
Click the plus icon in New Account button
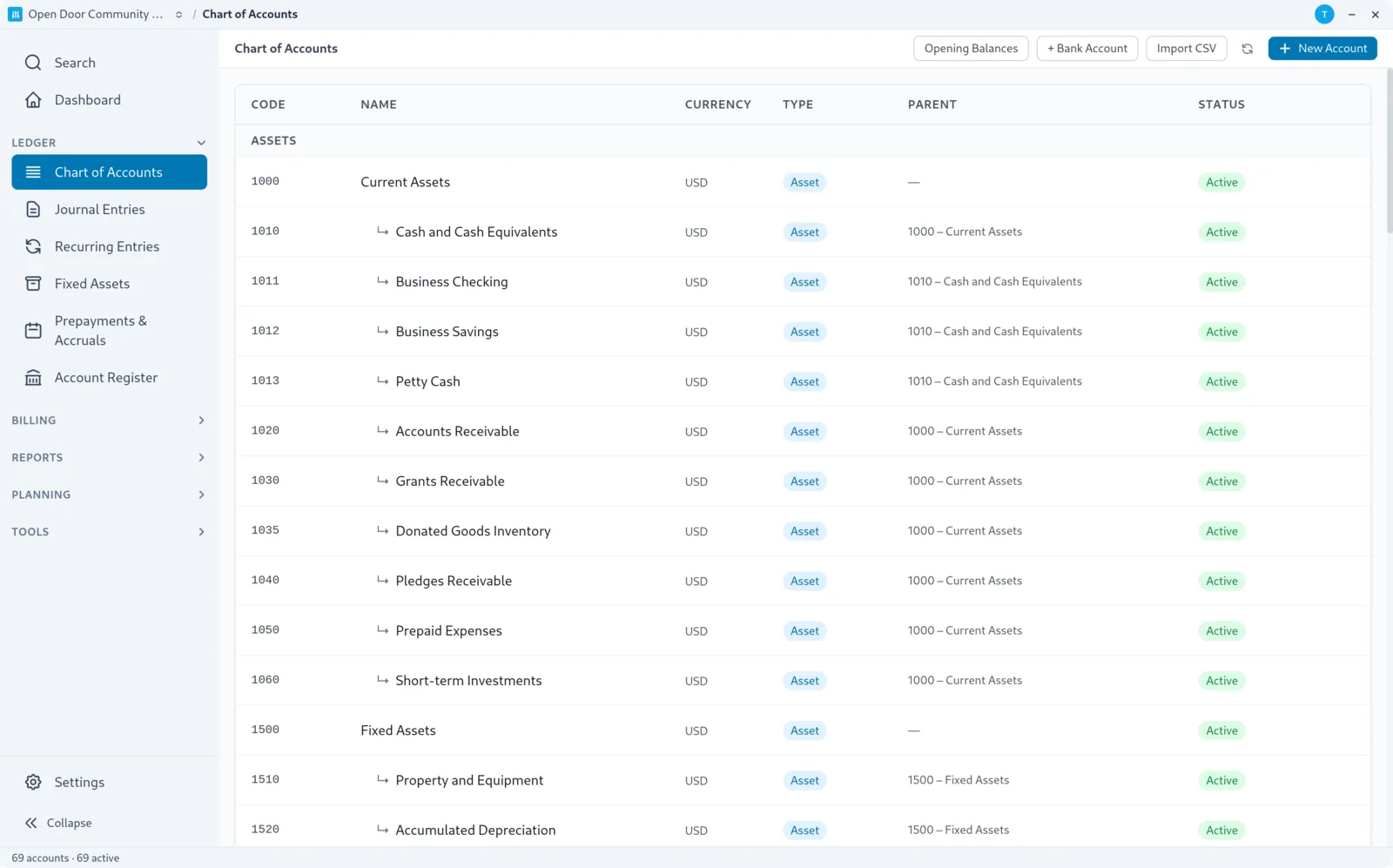(1284, 49)
